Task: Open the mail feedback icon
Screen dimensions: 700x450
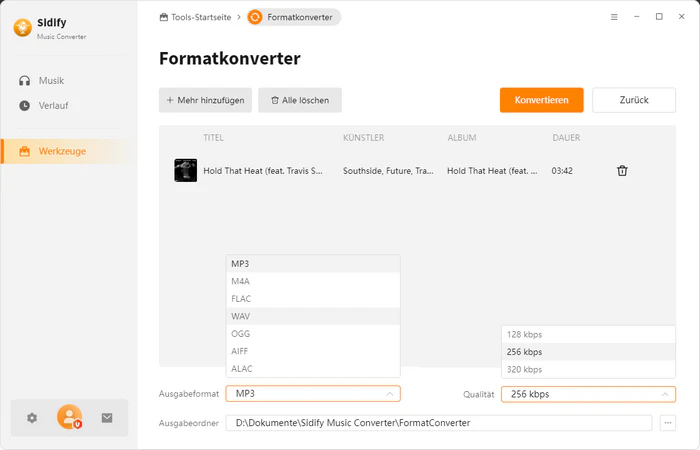Action: 107,418
